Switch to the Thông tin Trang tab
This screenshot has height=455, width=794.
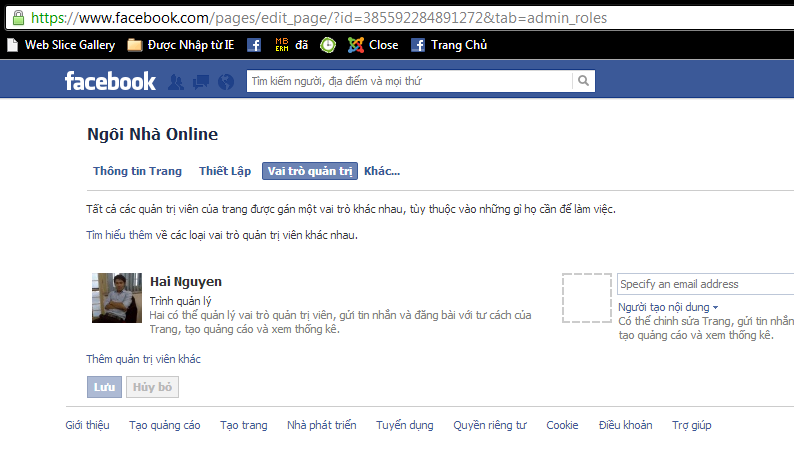pyautogui.click(x=137, y=171)
